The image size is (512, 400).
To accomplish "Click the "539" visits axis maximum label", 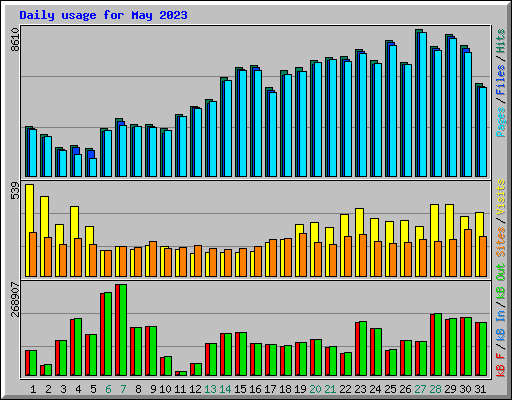I will click(15, 191).
